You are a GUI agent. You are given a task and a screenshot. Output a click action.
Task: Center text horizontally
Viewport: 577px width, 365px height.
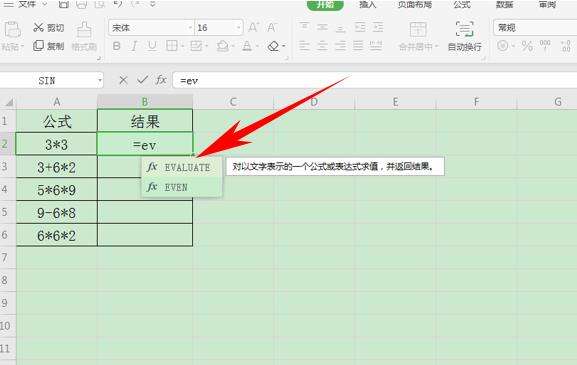coord(322,46)
